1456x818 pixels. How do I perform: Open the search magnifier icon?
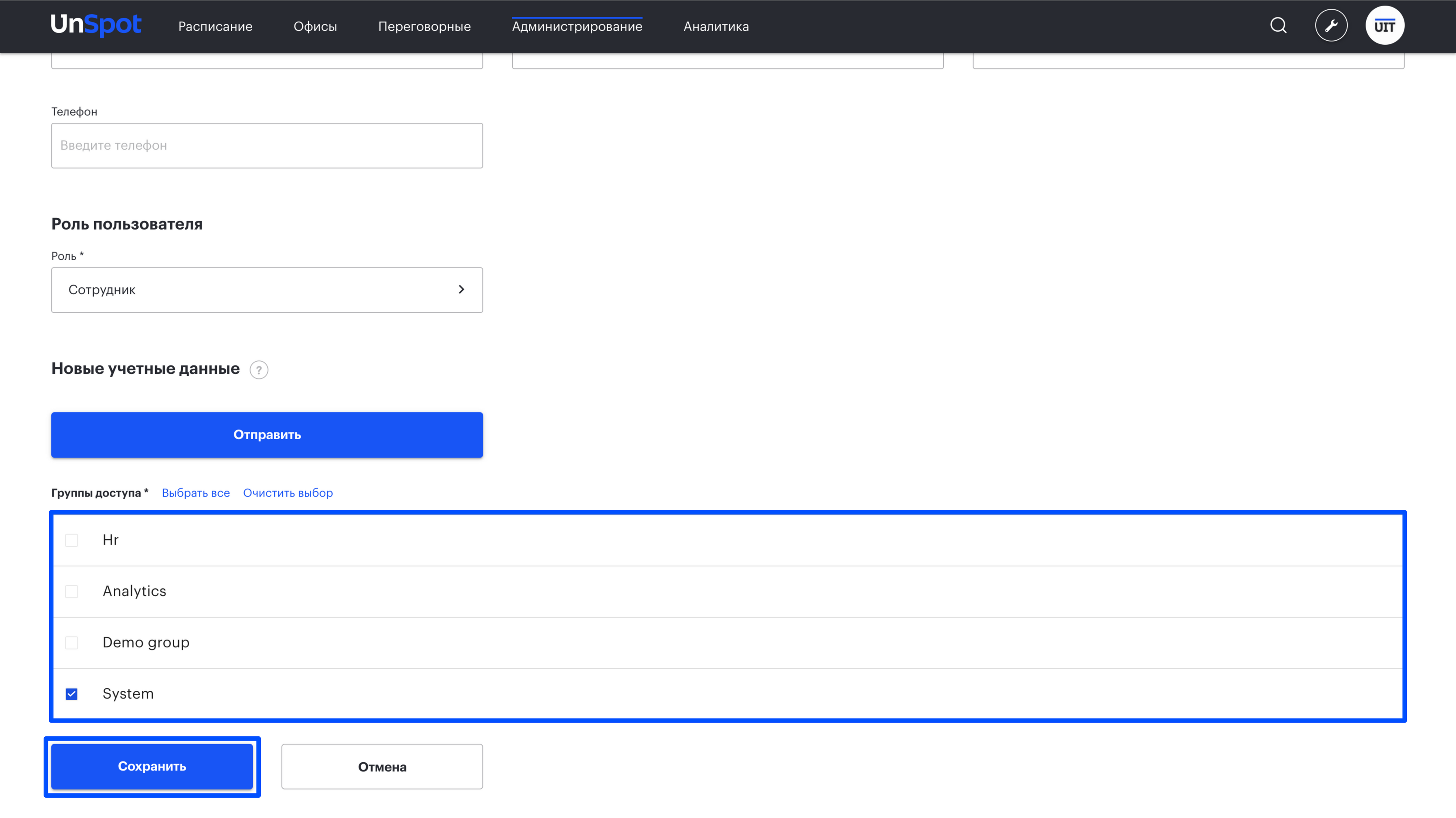1278,26
